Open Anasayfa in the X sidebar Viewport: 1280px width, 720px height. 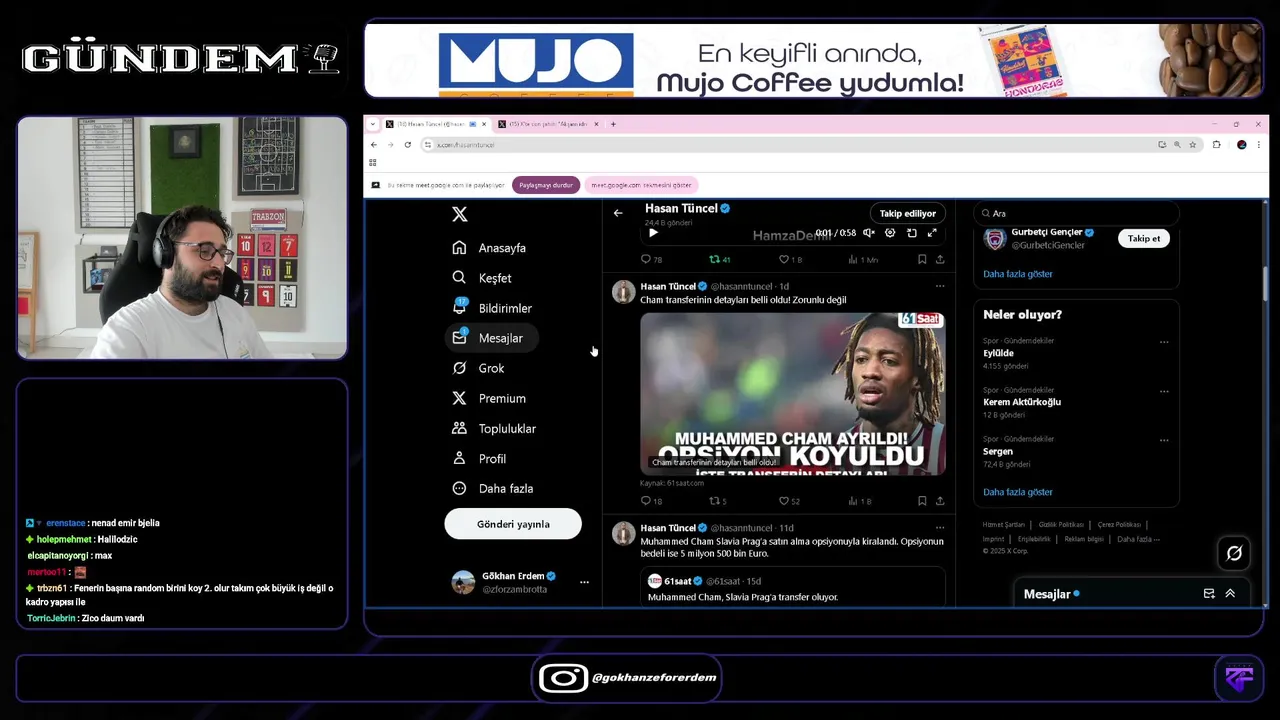coord(489,248)
